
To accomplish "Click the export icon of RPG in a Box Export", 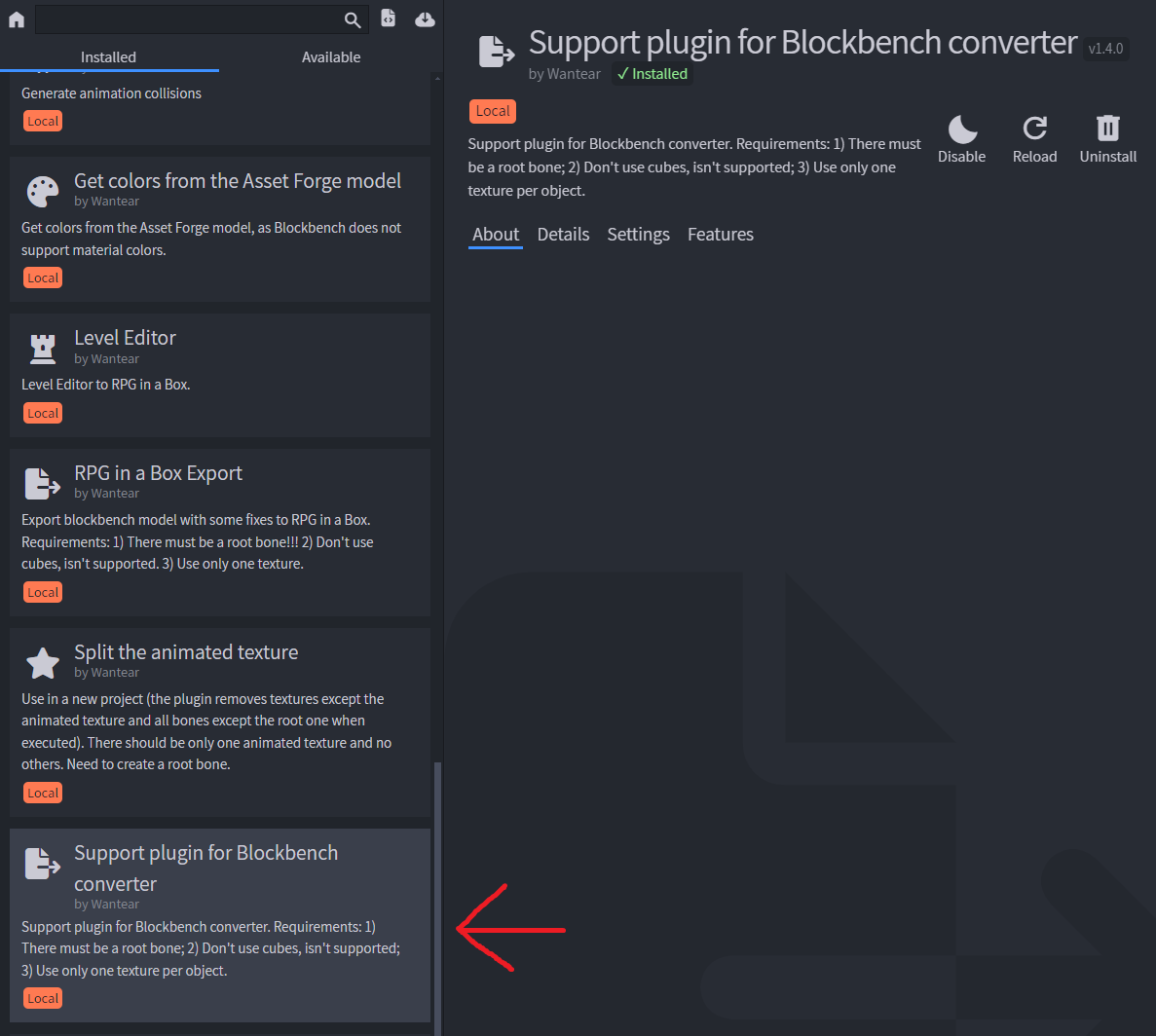I will pyautogui.click(x=43, y=483).
